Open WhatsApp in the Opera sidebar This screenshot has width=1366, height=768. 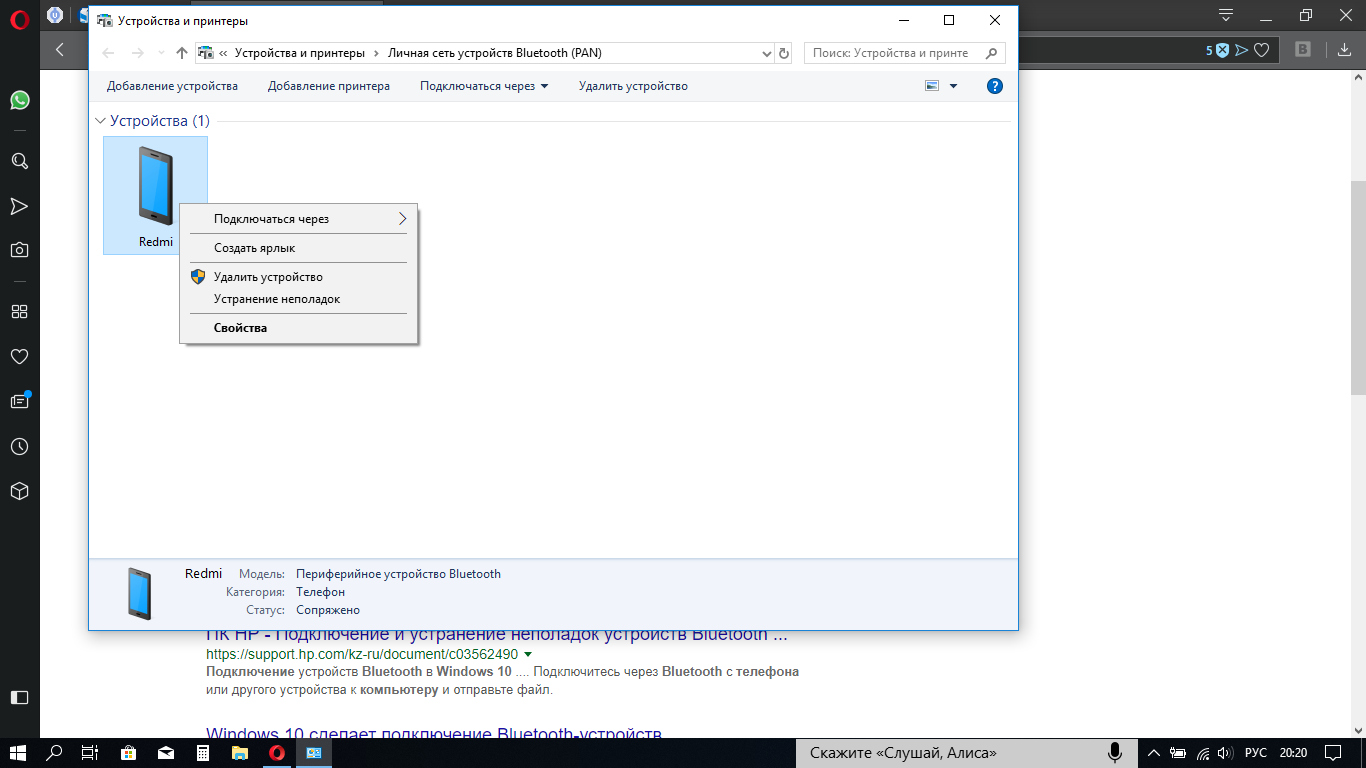(19, 100)
